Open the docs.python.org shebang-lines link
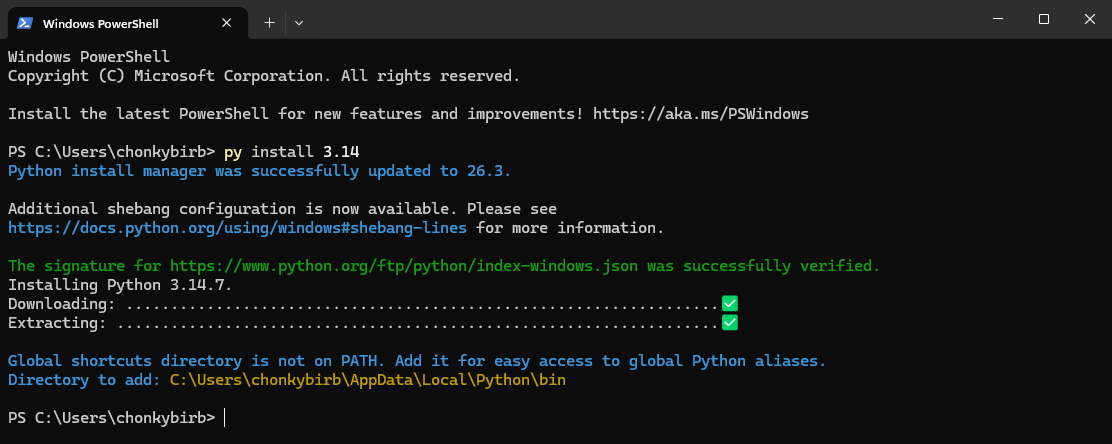The image size is (1112, 444). [238, 228]
